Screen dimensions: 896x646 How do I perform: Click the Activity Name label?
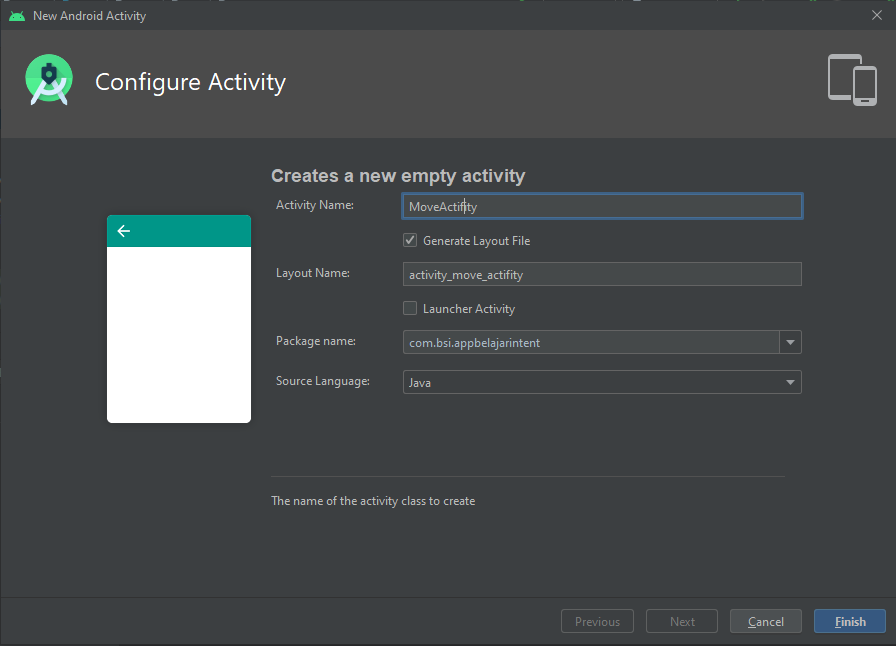(x=315, y=205)
